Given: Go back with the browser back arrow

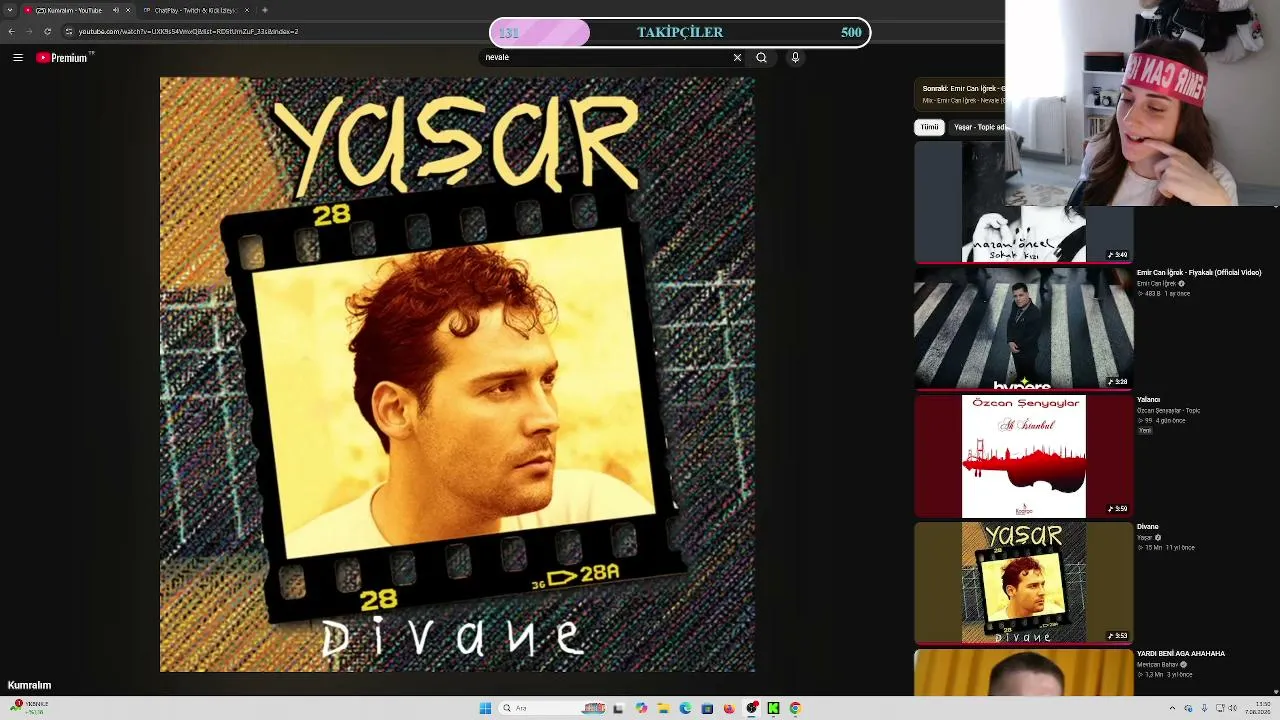Looking at the screenshot, I should (11, 32).
